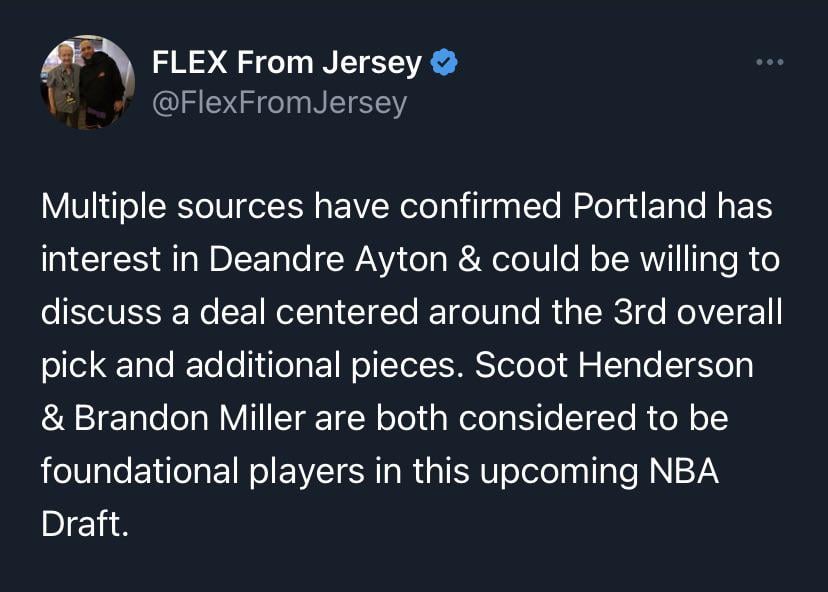Click the name "Scoot Henderson" in the tweet
Viewport: 828px width, 592px height.
click(x=614, y=365)
